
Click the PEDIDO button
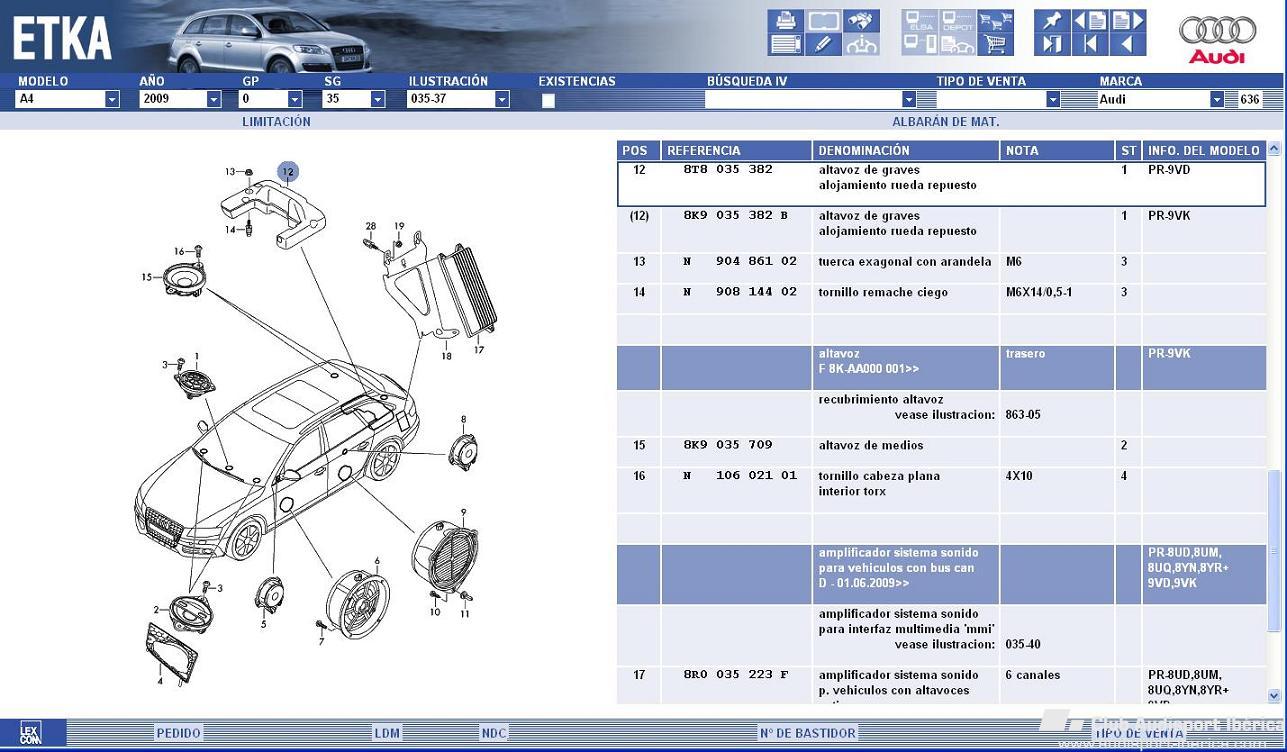click(178, 733)
